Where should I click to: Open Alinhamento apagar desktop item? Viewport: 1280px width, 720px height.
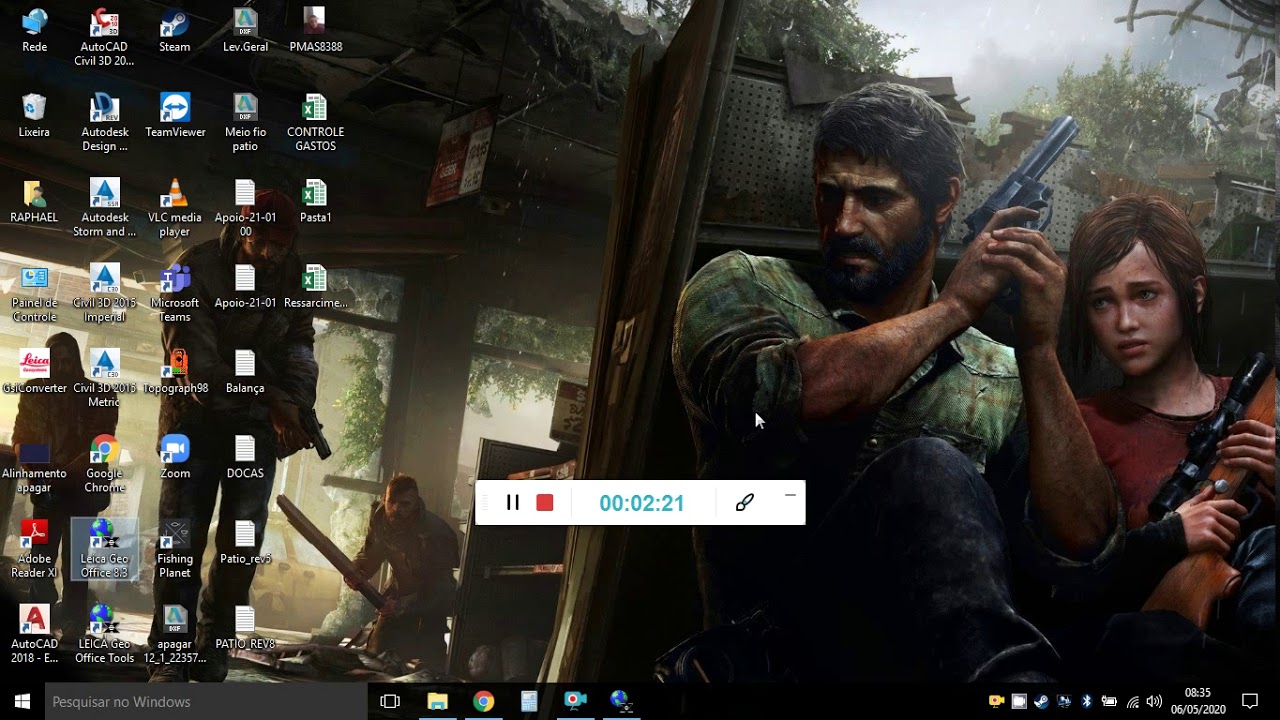coord(34,464)
